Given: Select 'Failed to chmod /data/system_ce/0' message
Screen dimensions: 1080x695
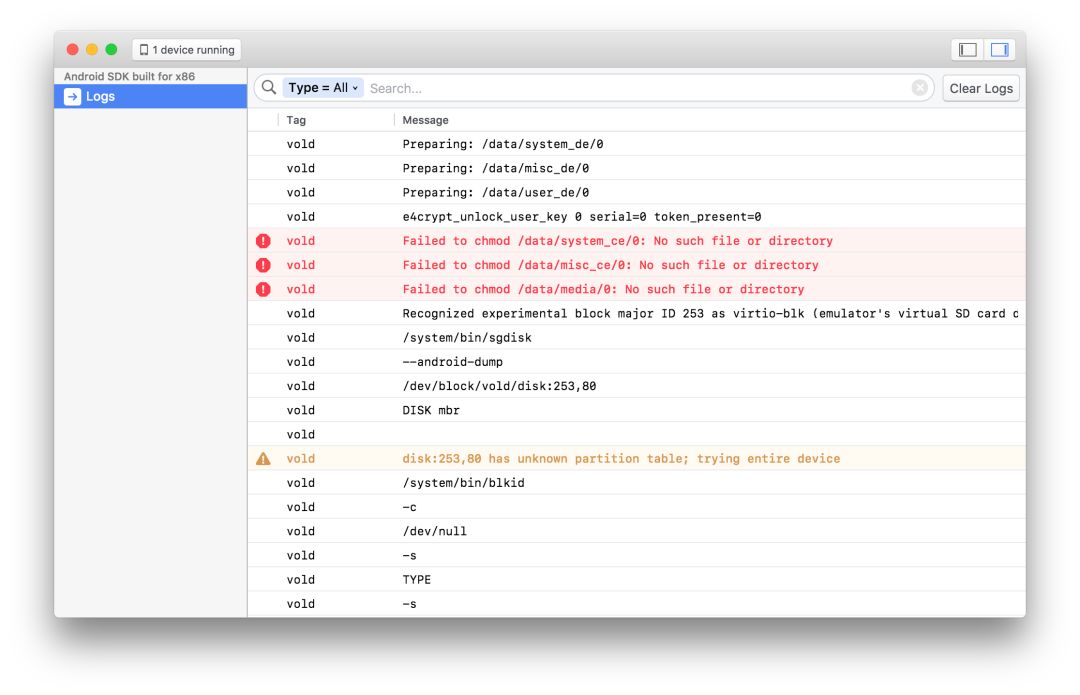Looking at the screenshot, I should pos(617,241).
